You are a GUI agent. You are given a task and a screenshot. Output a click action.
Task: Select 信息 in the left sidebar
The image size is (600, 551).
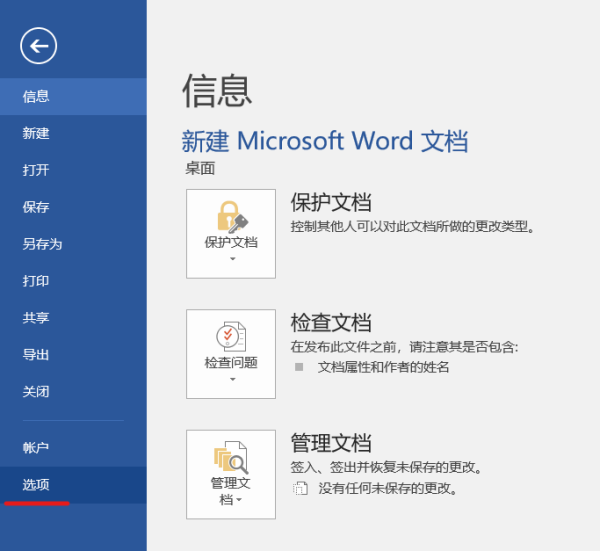coord(37,97)
